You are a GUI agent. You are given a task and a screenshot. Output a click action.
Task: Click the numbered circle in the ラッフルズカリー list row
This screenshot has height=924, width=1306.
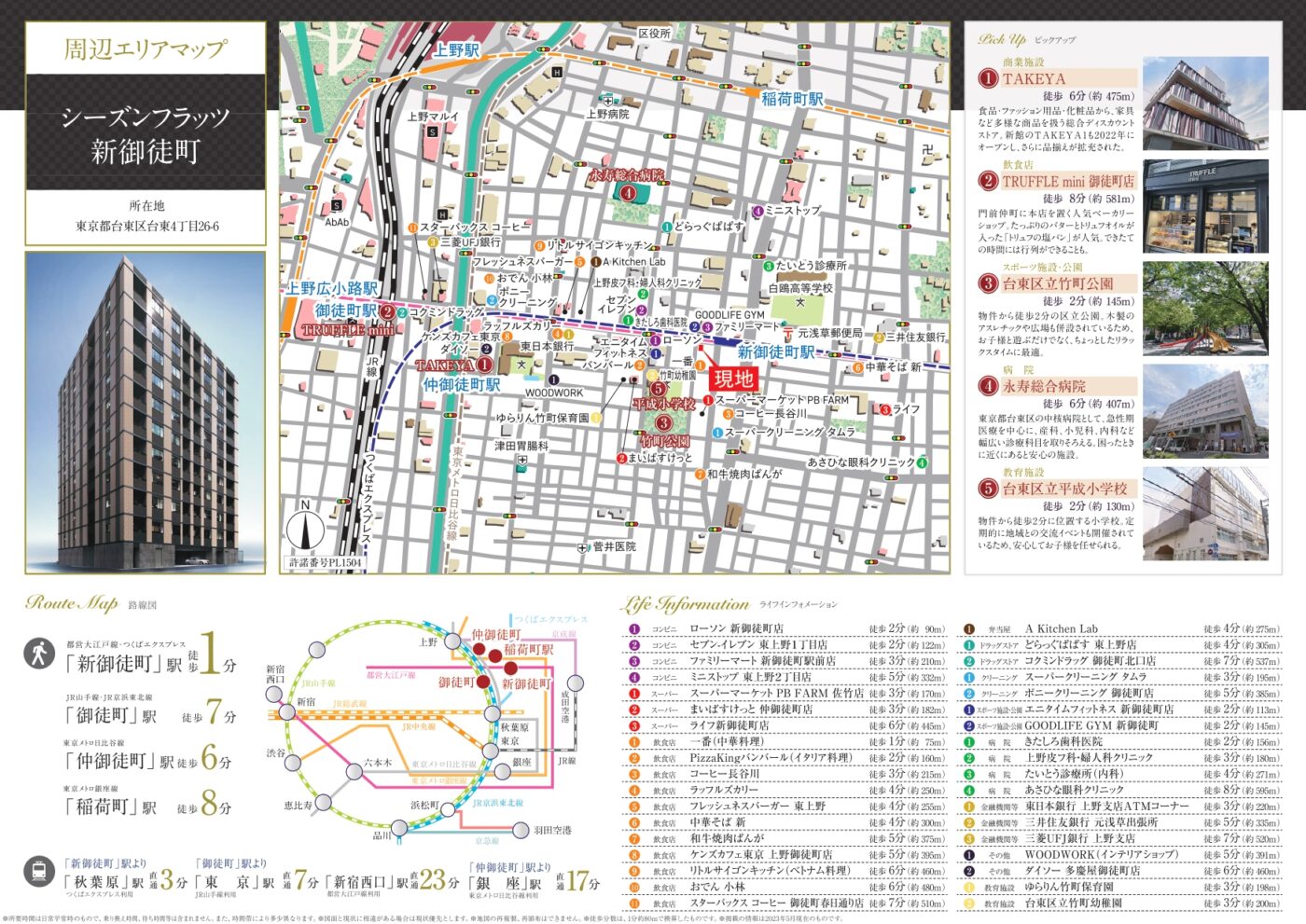pyautogui.click(x=634, y=791)
